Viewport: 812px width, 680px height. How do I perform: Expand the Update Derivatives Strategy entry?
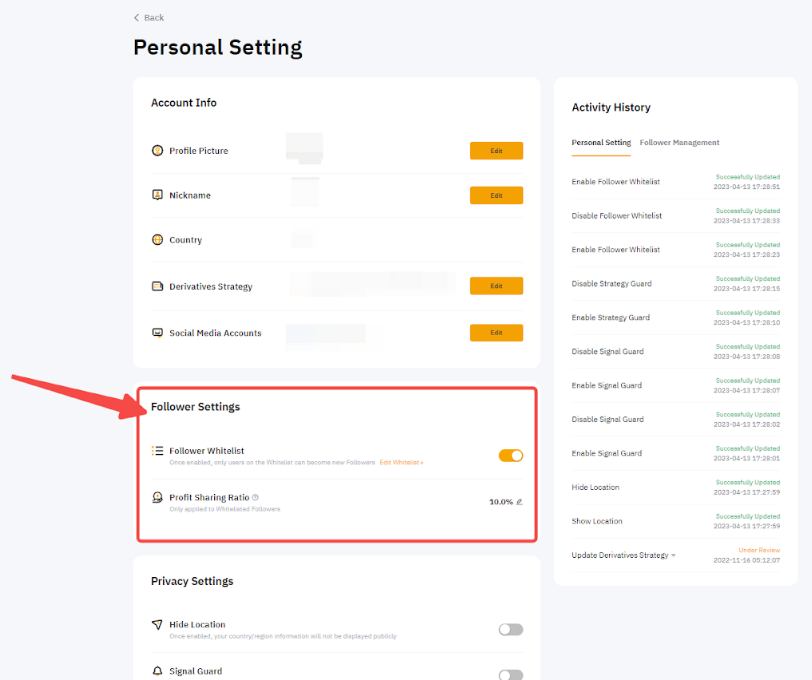click(673, 555)
